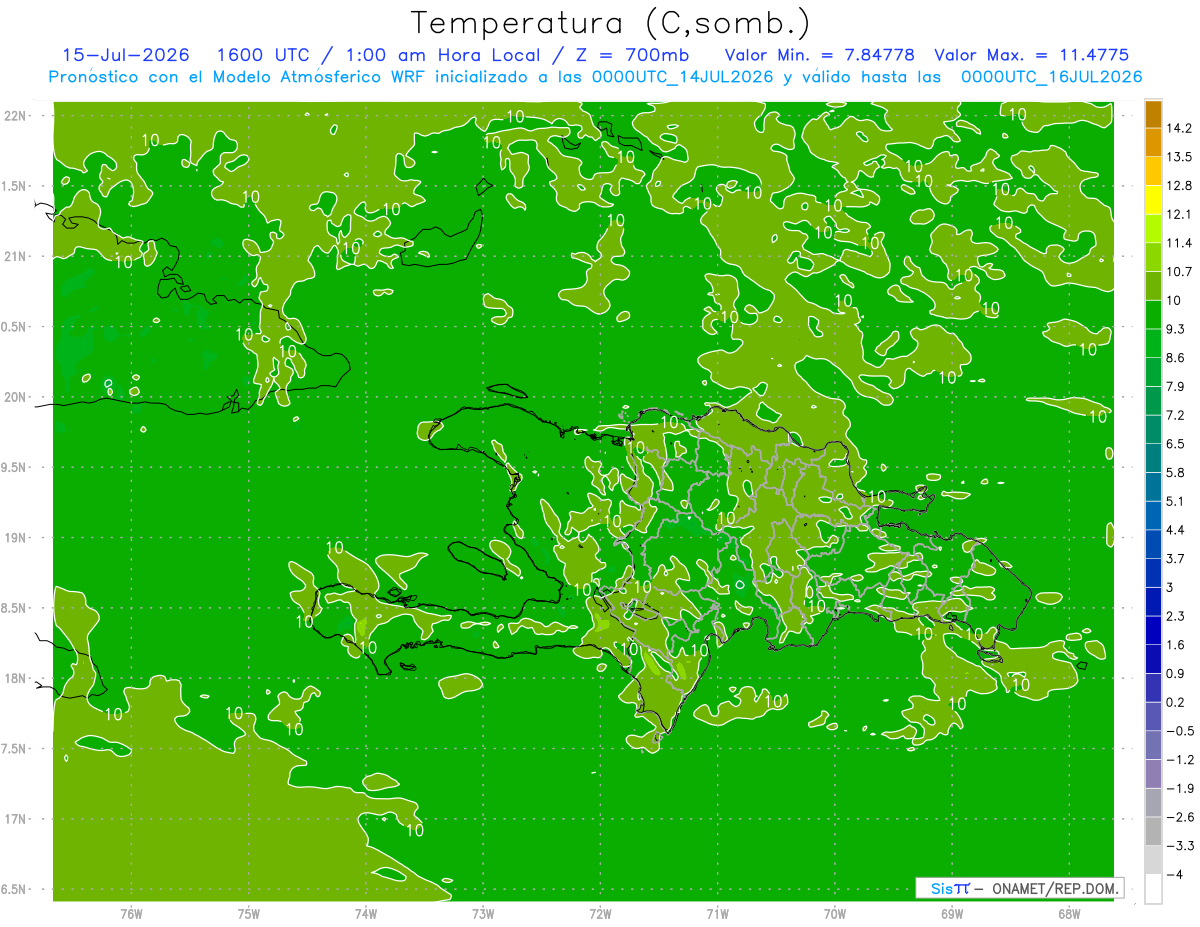Click the "9.3" colorbar value
The width and height of the screenshot is (1200, 927).
tap(1175, 328)
